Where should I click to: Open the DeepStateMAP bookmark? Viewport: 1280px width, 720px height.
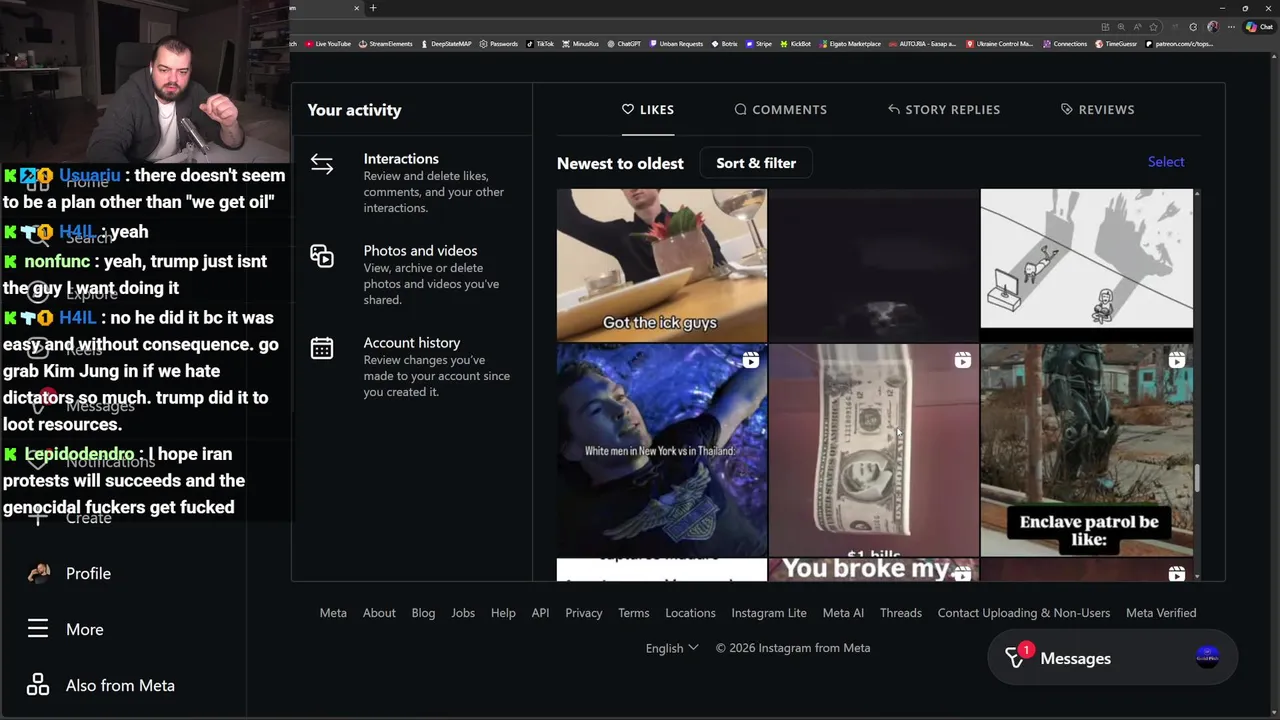(x=446, y=44)
